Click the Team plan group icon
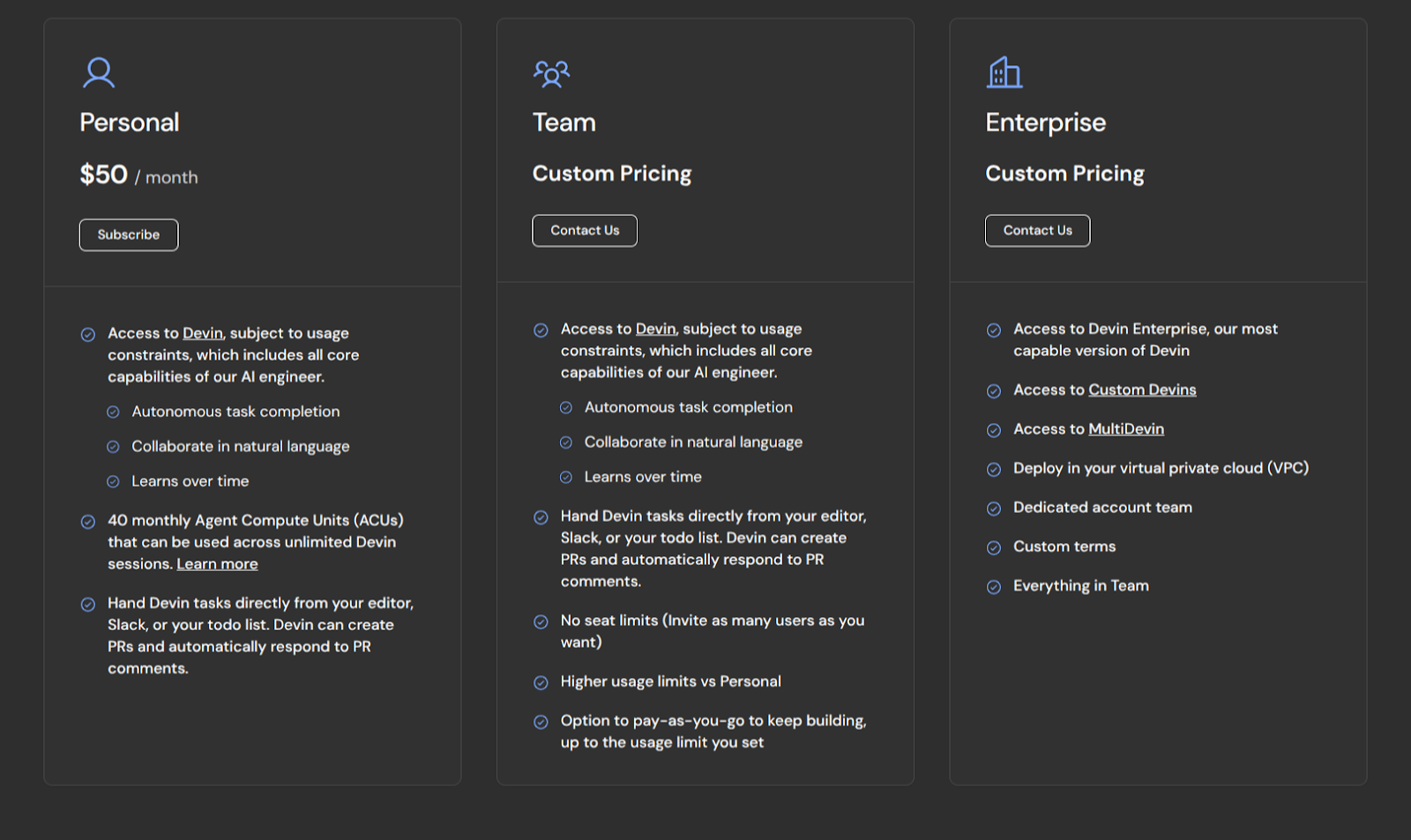 coord(552,74)
